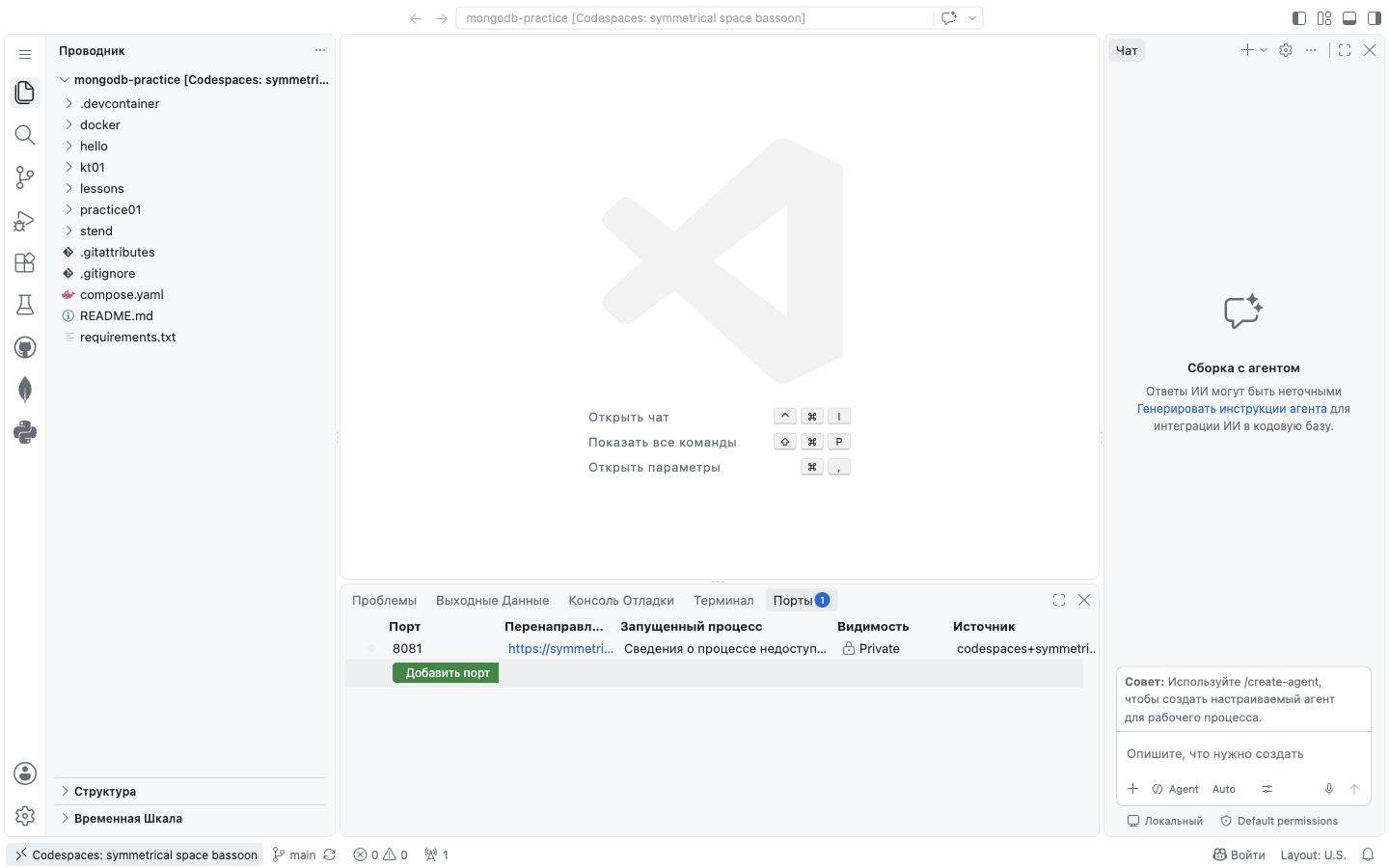Open the Manage gear in activity bar
The image size is (1389, 868).
tap(25, 816)
